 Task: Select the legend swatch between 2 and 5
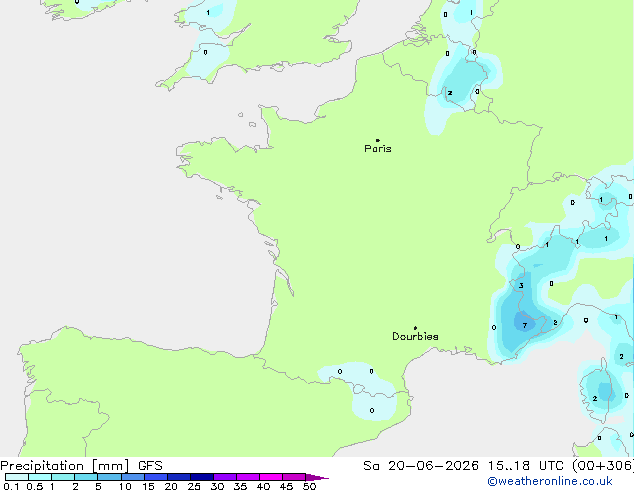[86, 477]
